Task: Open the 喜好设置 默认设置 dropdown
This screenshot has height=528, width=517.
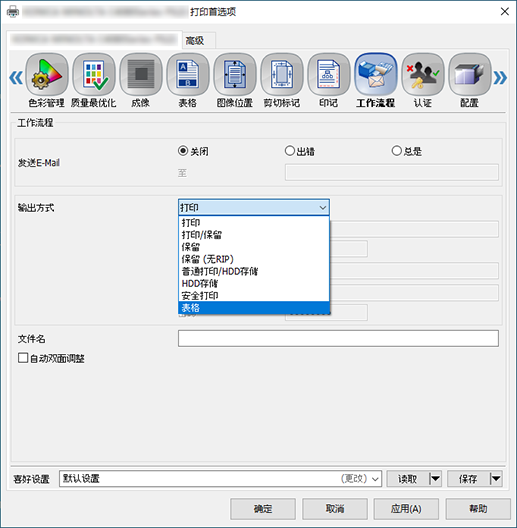Action: point(220,478)
